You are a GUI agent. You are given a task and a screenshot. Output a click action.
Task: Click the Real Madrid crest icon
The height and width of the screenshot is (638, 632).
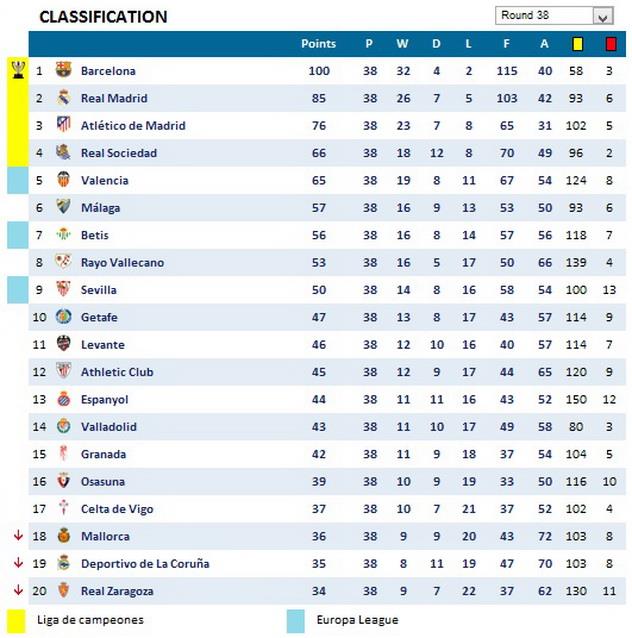(63, 98)
